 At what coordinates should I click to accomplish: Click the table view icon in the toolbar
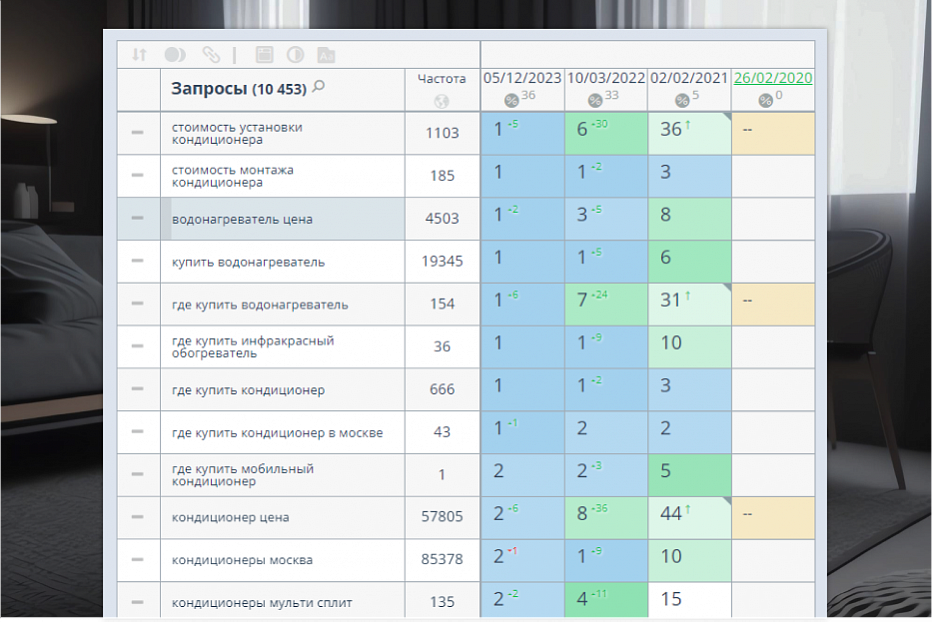[x=265, y=55]
